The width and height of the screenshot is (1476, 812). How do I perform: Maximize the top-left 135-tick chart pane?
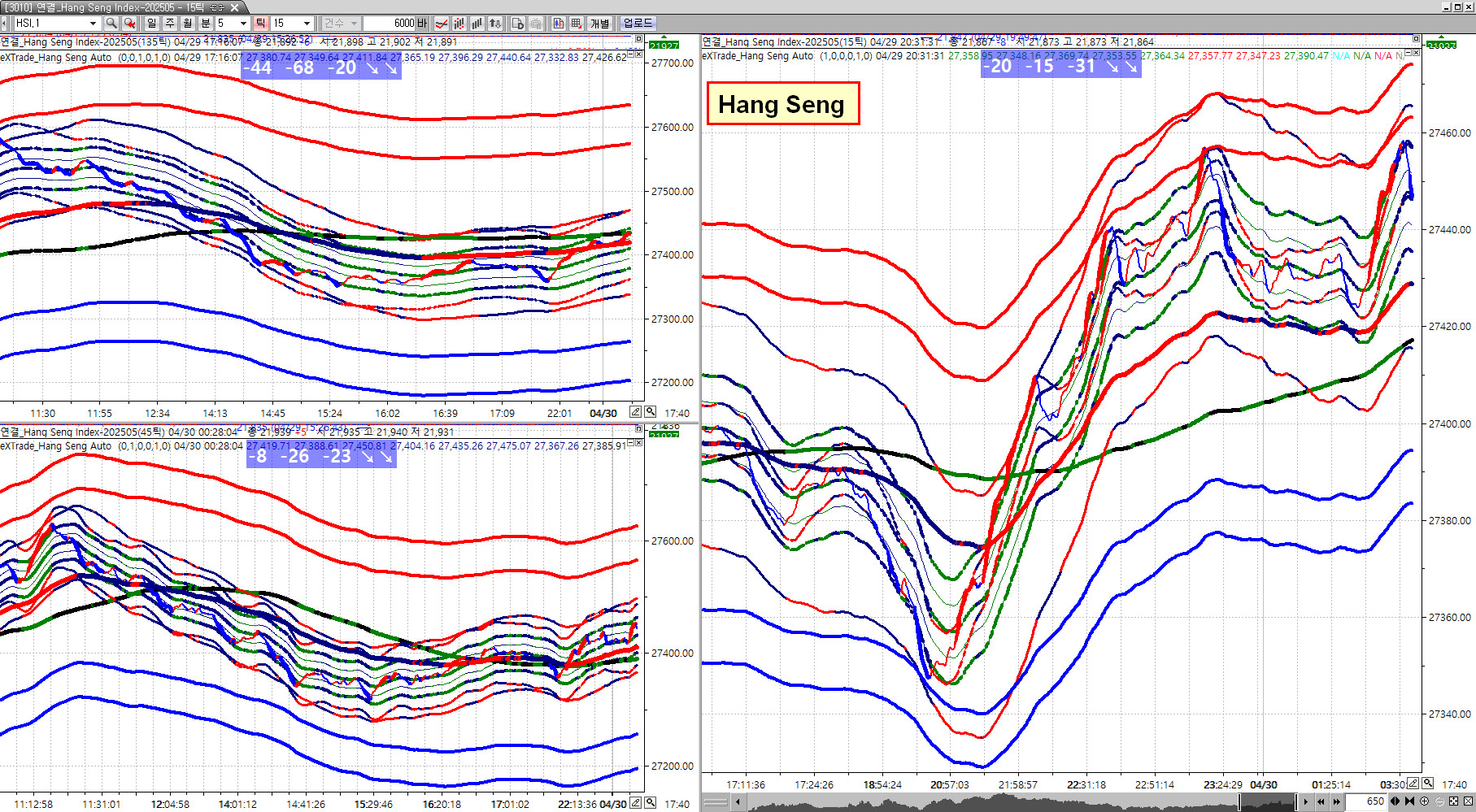click(638, 39)
